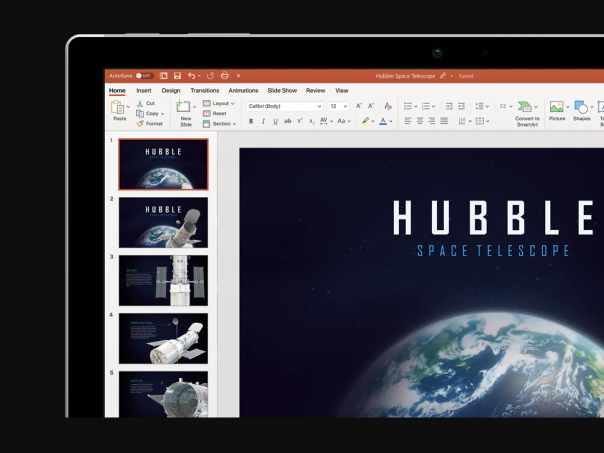Click the Format painter button

(149, 124)
